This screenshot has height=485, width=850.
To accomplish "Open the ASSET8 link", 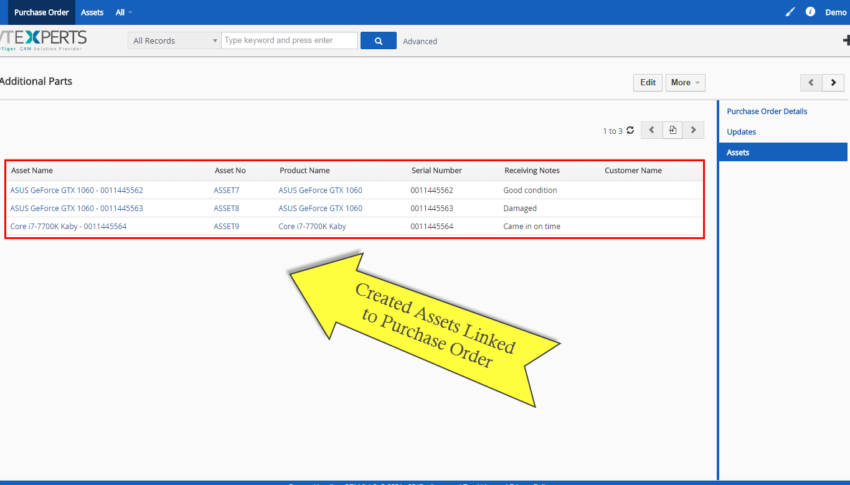I will coord(226,208).
